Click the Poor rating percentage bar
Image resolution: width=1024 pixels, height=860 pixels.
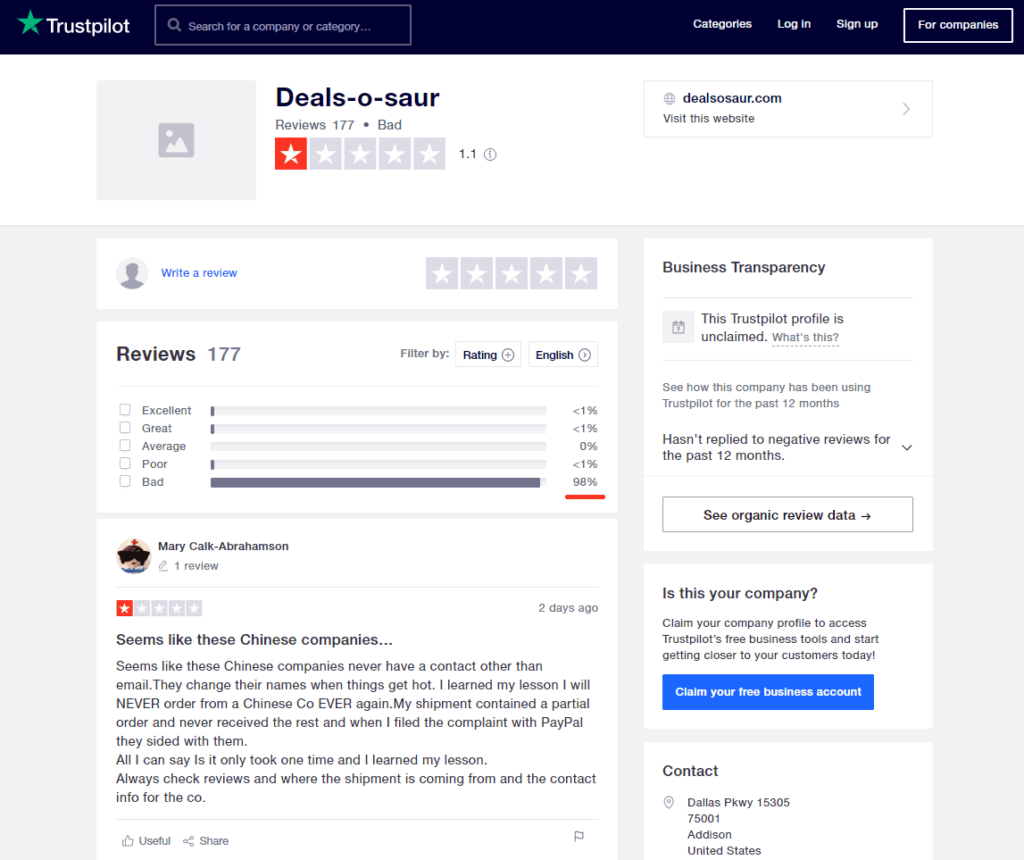378,464
